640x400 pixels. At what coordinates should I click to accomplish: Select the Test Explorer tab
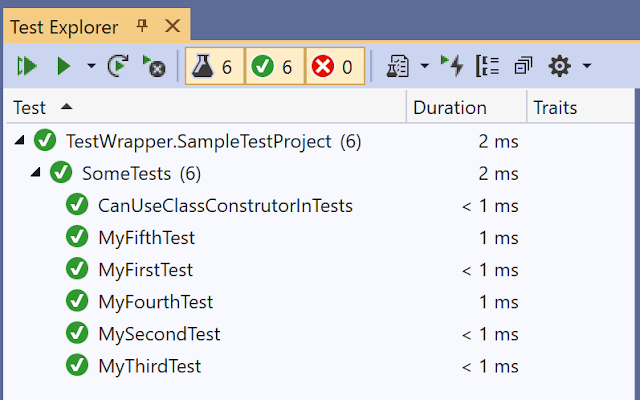tap(64, 27)
